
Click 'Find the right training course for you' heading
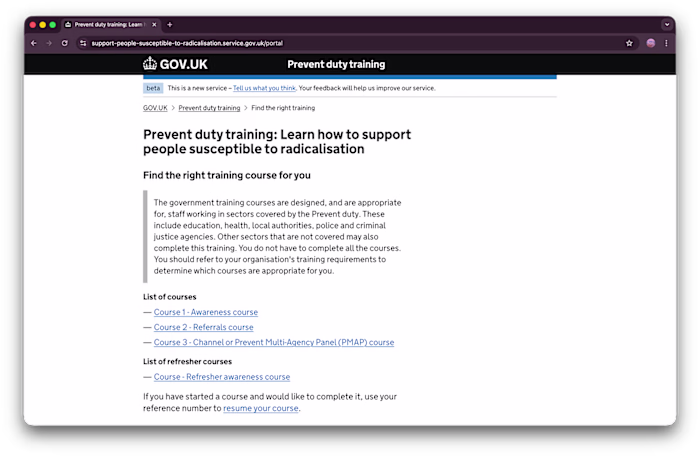(x=227, y=175)
